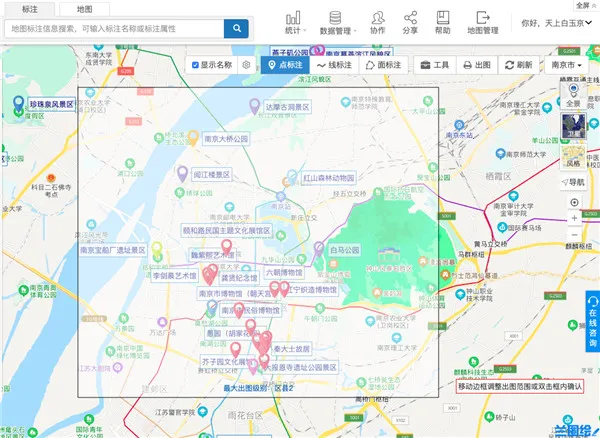The height and width of the screenshot is (438, 600).
Task: Focus the 地图标注信息搜索 search field
Action: pyautogui.click(x=114, y=28)
